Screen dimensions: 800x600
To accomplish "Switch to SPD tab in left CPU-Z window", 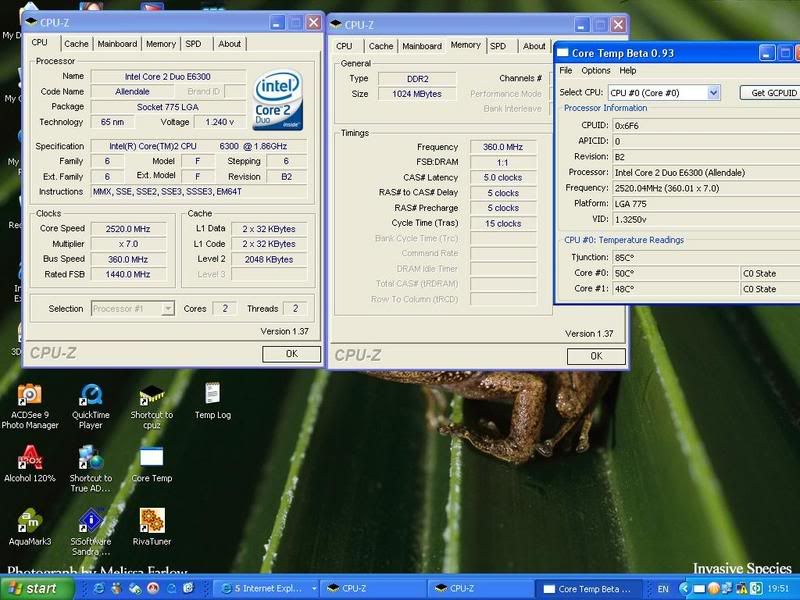I will pos(193,44).
